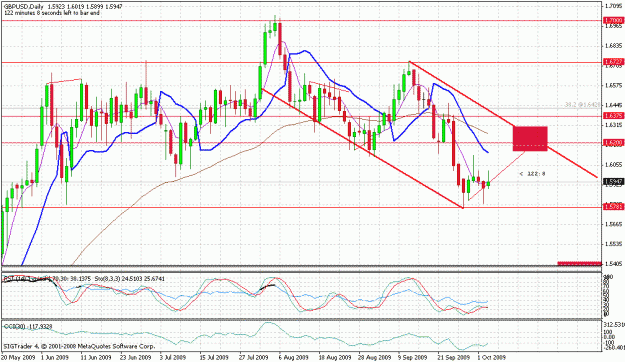Click the 1 Oct 2009 date label
625x362 pixels.
pyautogui.click(x=492, y=357)
